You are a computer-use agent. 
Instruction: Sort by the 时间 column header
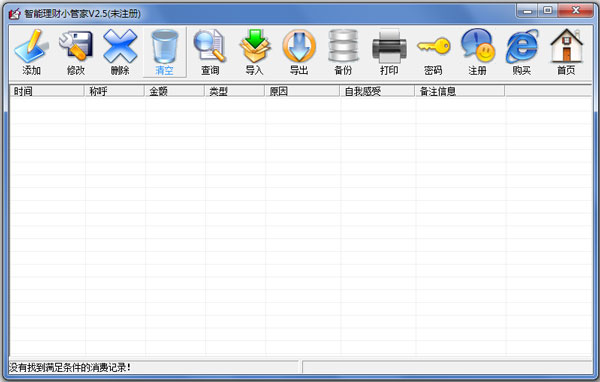pyautogui.click(x=47, y=91)
